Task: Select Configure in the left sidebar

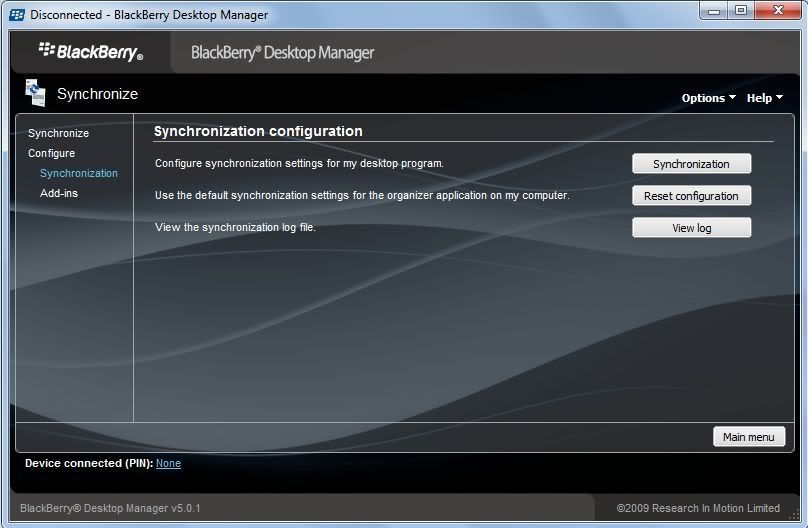Action: click(x=52, y=153)
